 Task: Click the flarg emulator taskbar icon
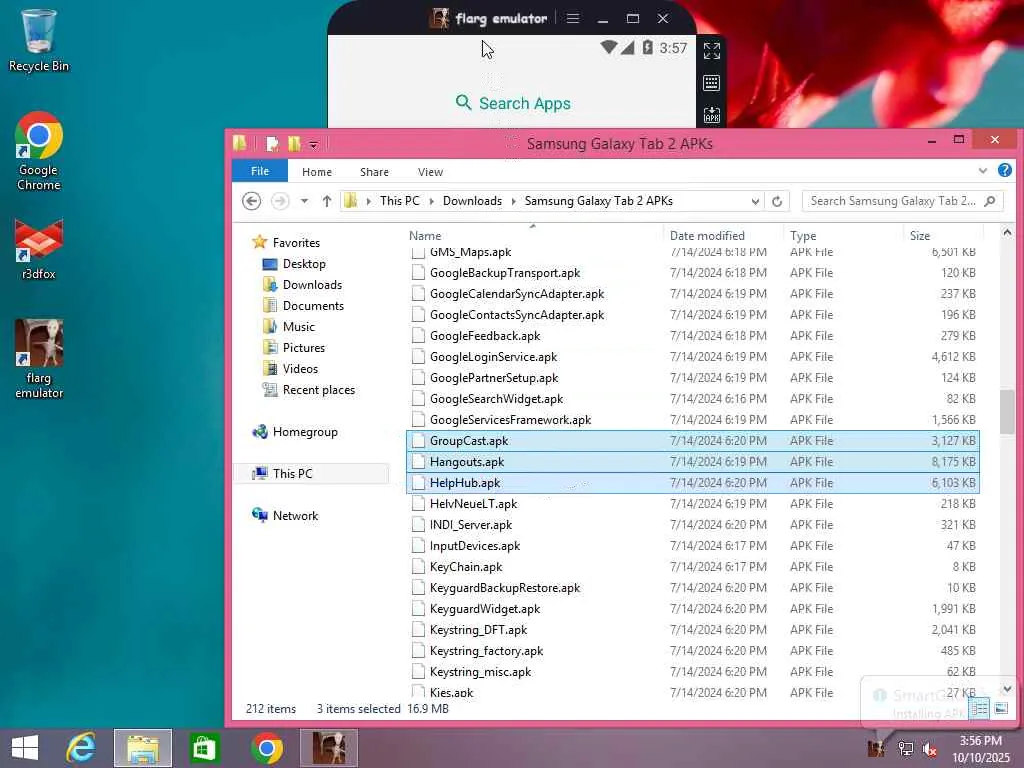[x=328, y=748]
